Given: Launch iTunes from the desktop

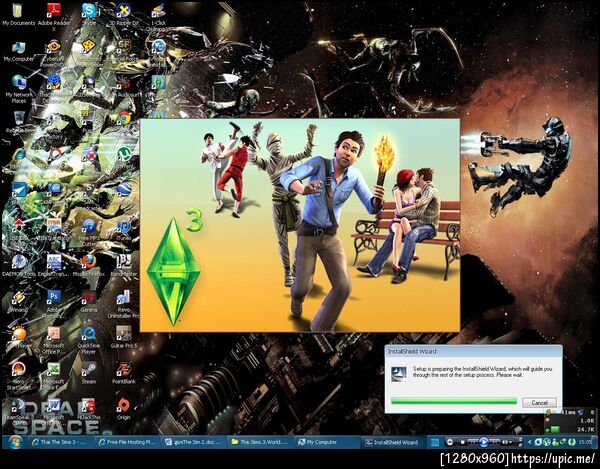Looking at the screenshot, I should [124, 229].
